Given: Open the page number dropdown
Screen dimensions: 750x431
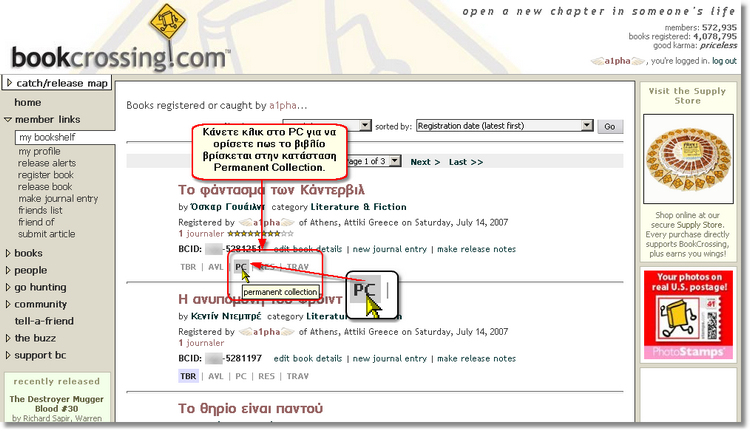Looking at the screenshot, I should click(394, 161).
